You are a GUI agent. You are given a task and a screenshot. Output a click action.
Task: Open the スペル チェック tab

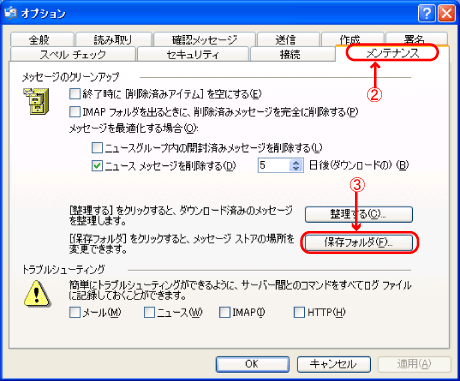tap(73, 54)
